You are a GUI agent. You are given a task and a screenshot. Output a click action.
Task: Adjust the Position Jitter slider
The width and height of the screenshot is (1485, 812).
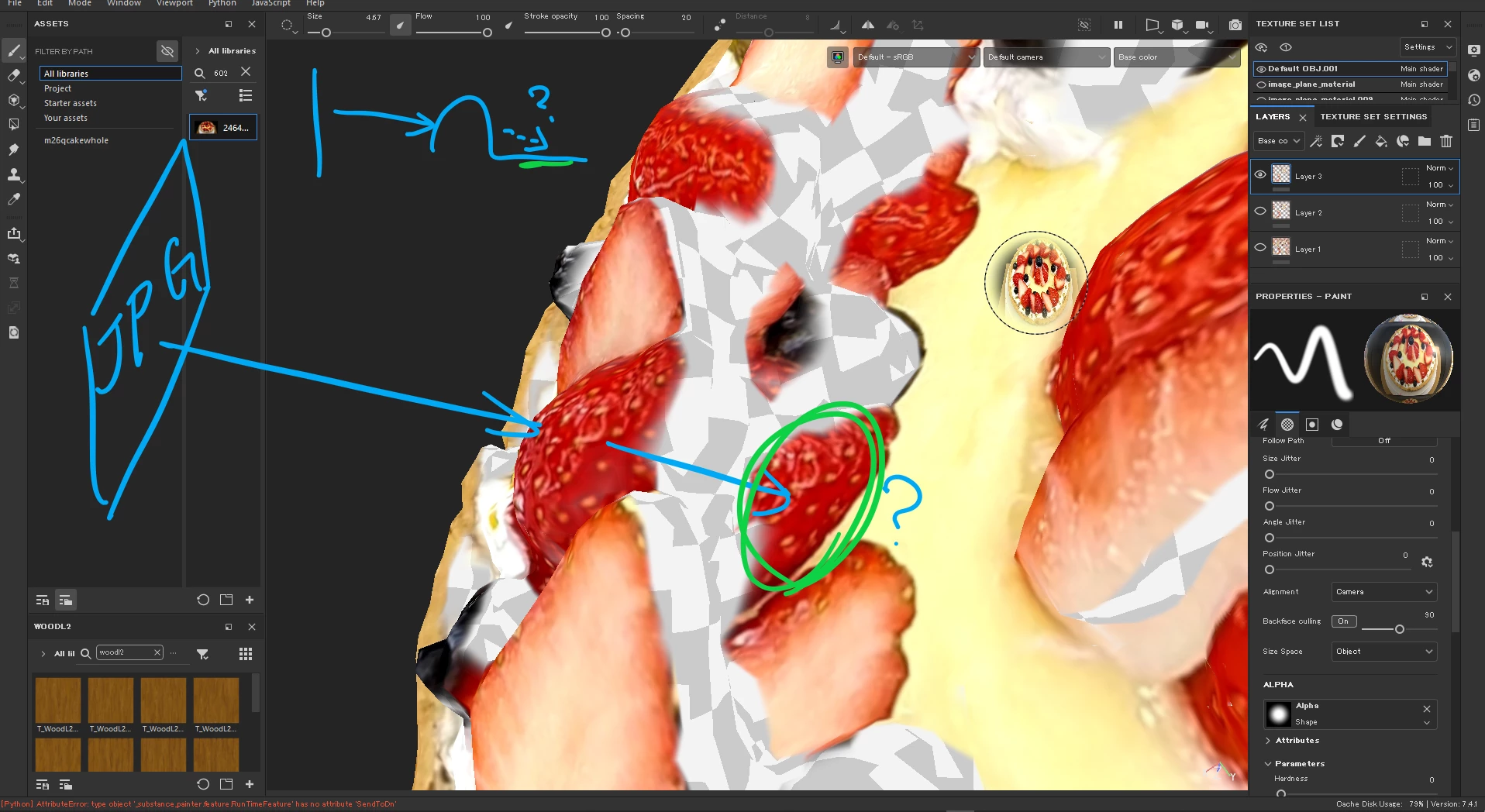coord(1270,569)
